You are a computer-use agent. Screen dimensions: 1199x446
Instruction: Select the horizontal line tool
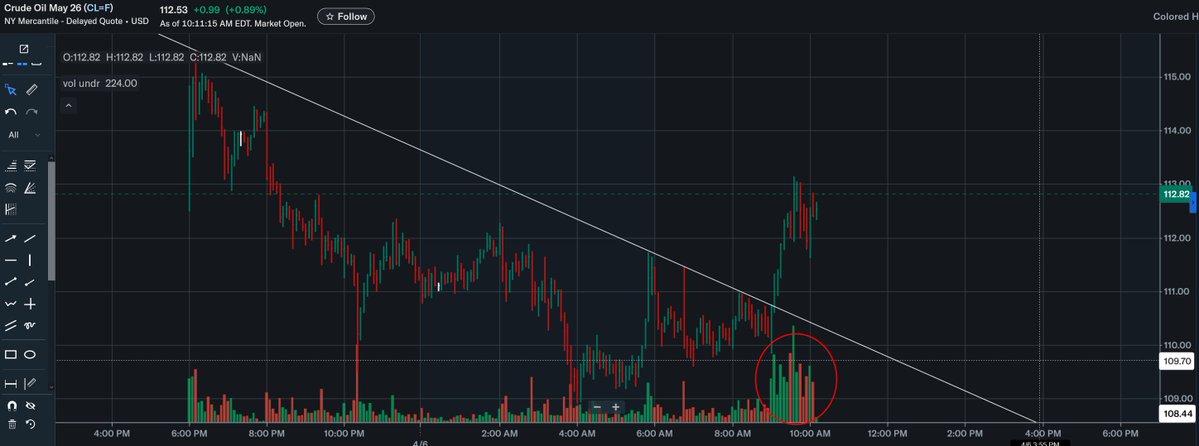[11, 261]
